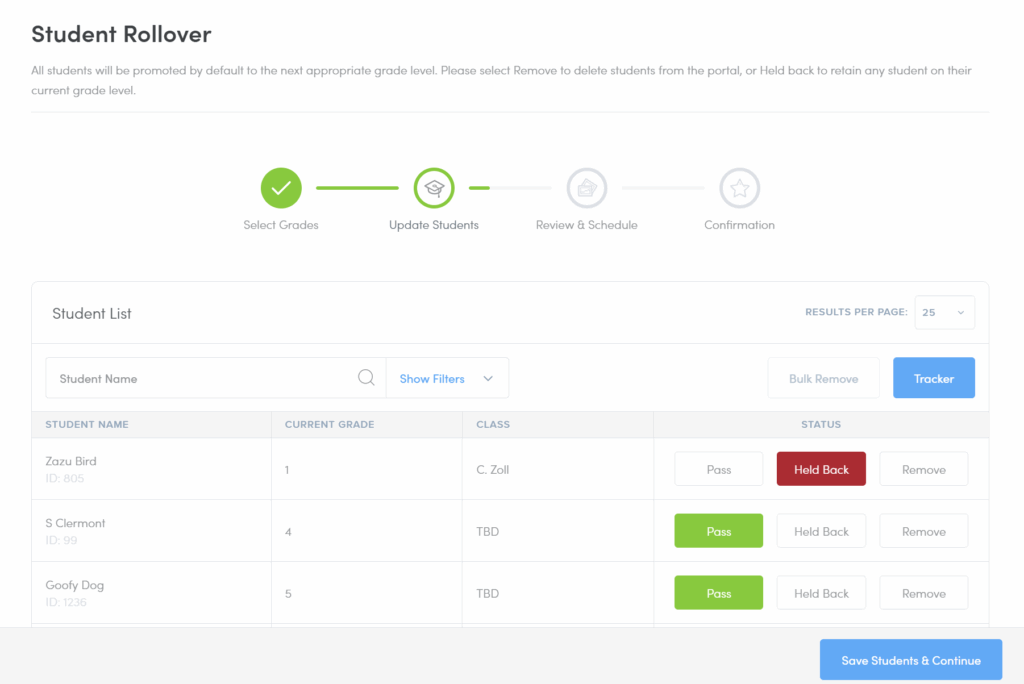Click the Status column header
The height and width of the screenshot is (684, 1024).
click(x=821, y=424)
